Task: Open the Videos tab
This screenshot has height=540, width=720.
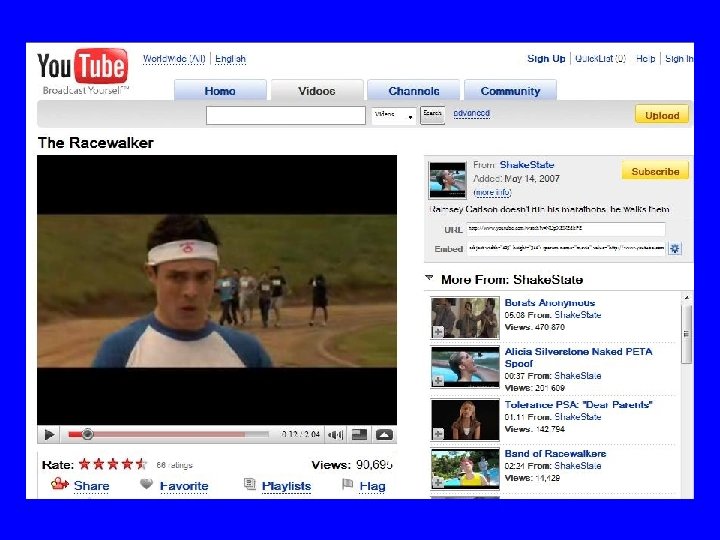Action: (x=317, y=90)
